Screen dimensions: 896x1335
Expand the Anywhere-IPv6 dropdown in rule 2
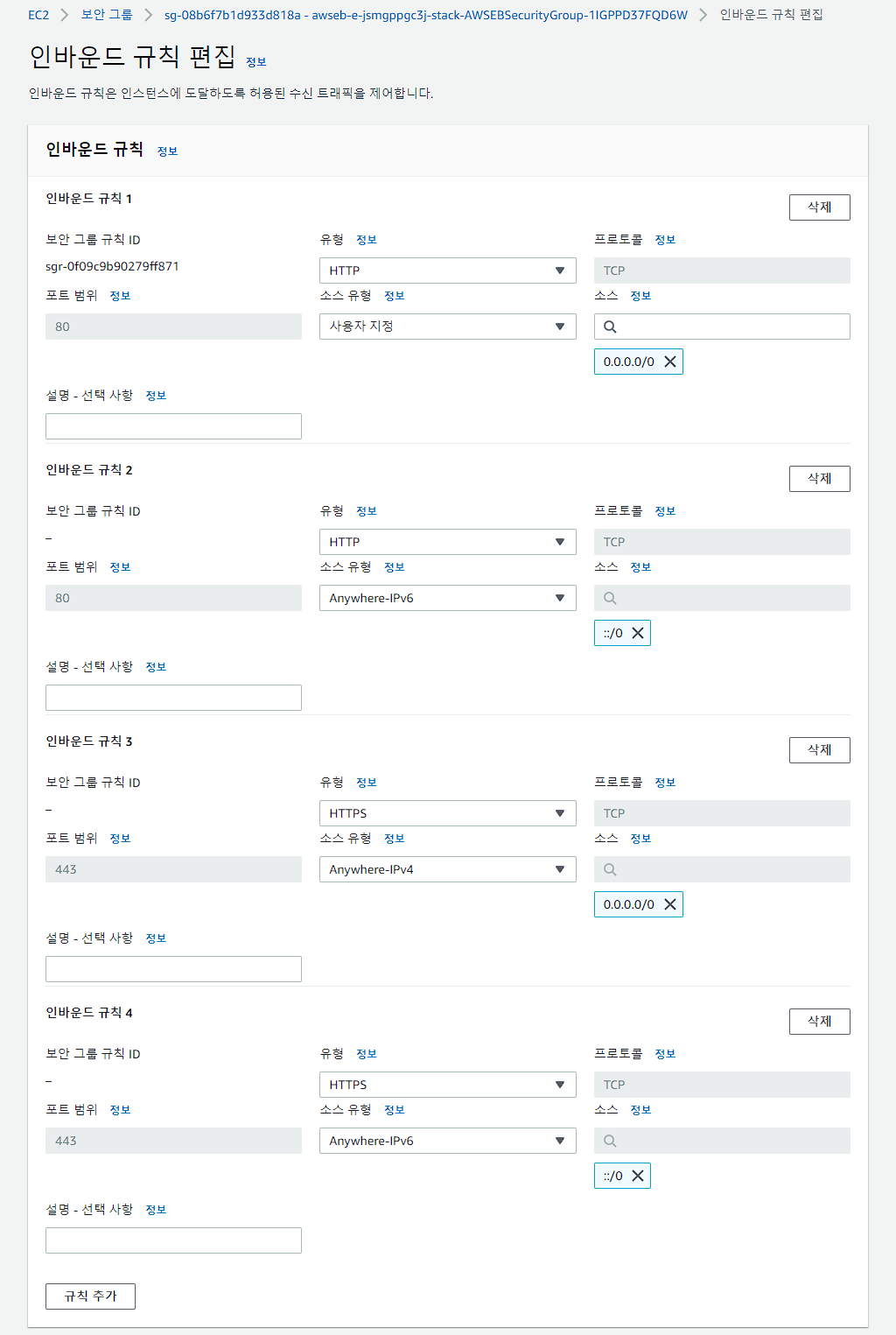[x=448, y=598]
